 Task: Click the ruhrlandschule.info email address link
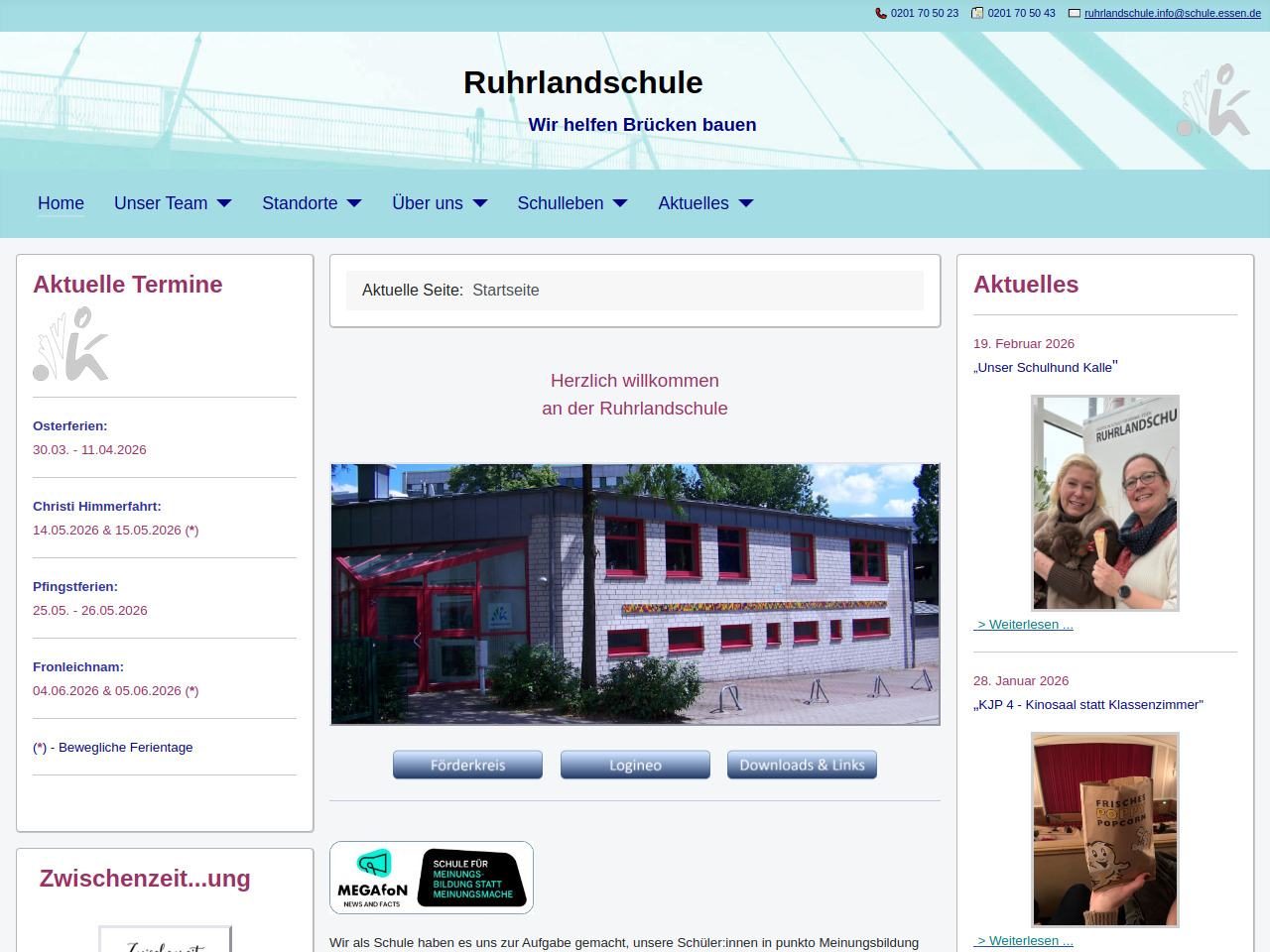tap(1172, 13)
